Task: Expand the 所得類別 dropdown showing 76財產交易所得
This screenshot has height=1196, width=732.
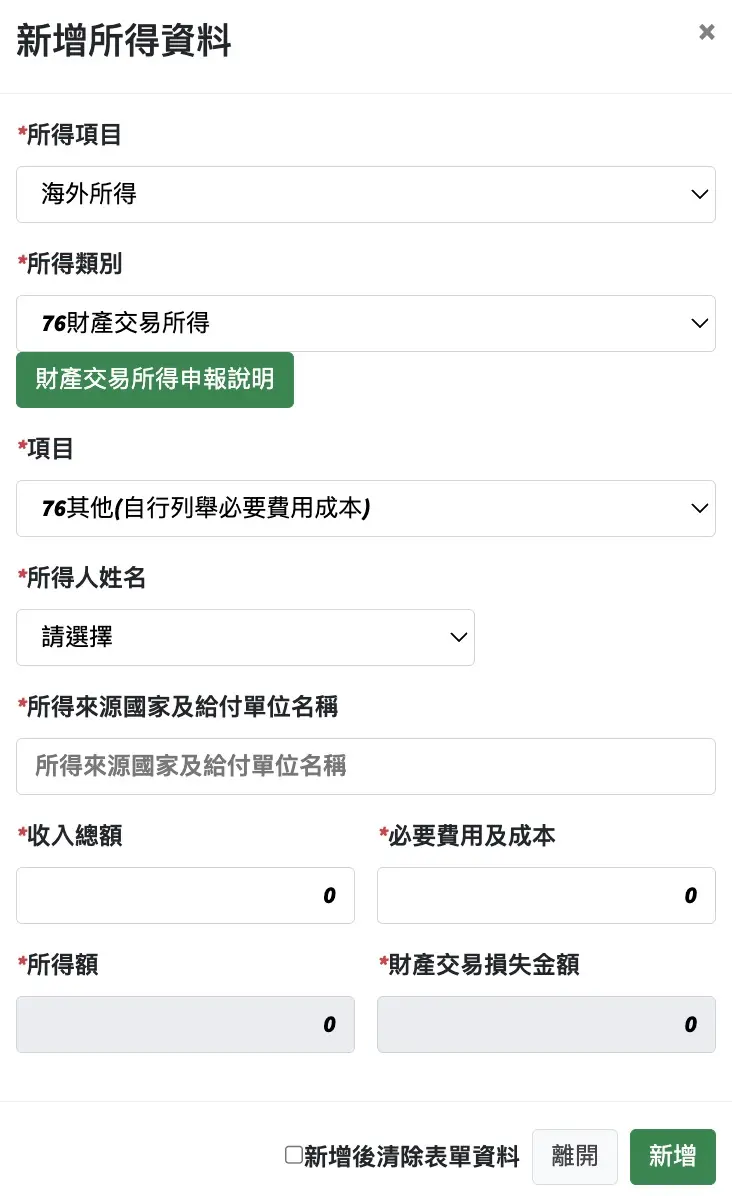Action: 365,323
